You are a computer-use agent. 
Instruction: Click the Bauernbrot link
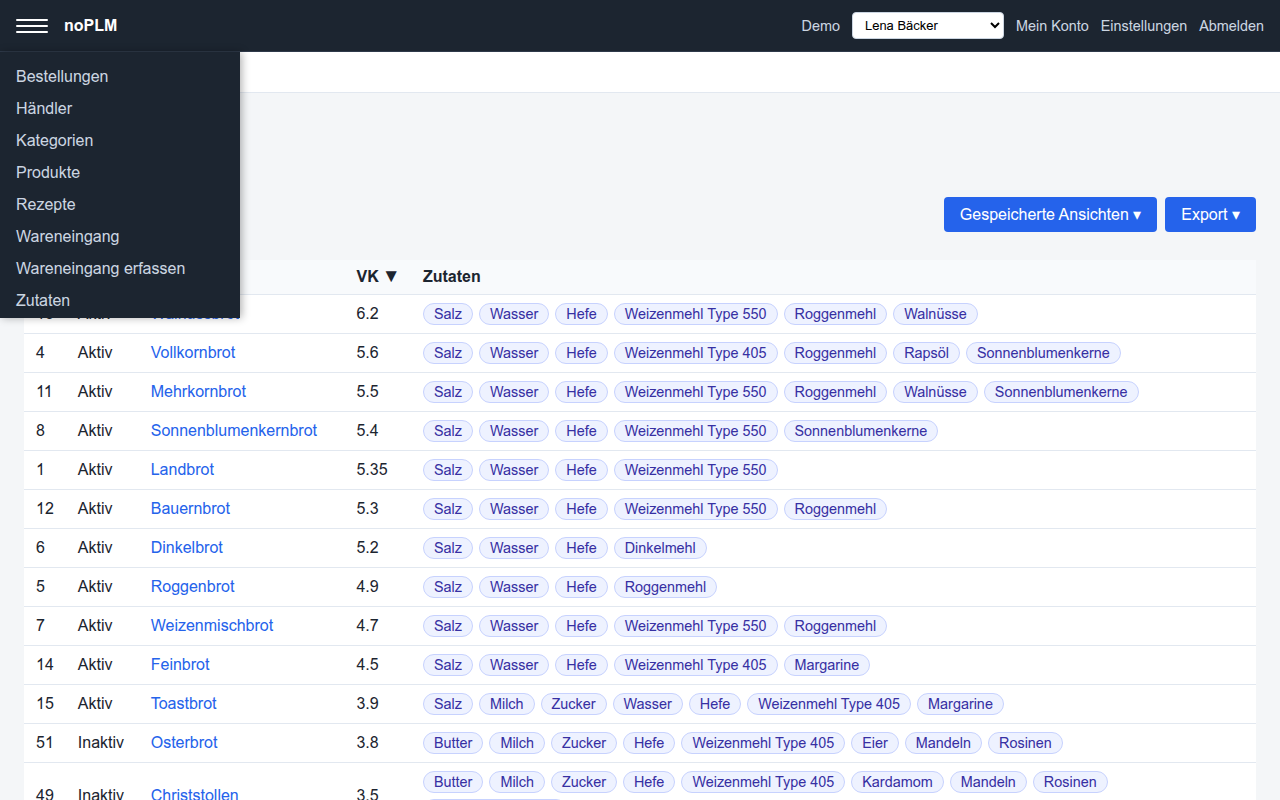pyautogui.click(x=190, y=509)
